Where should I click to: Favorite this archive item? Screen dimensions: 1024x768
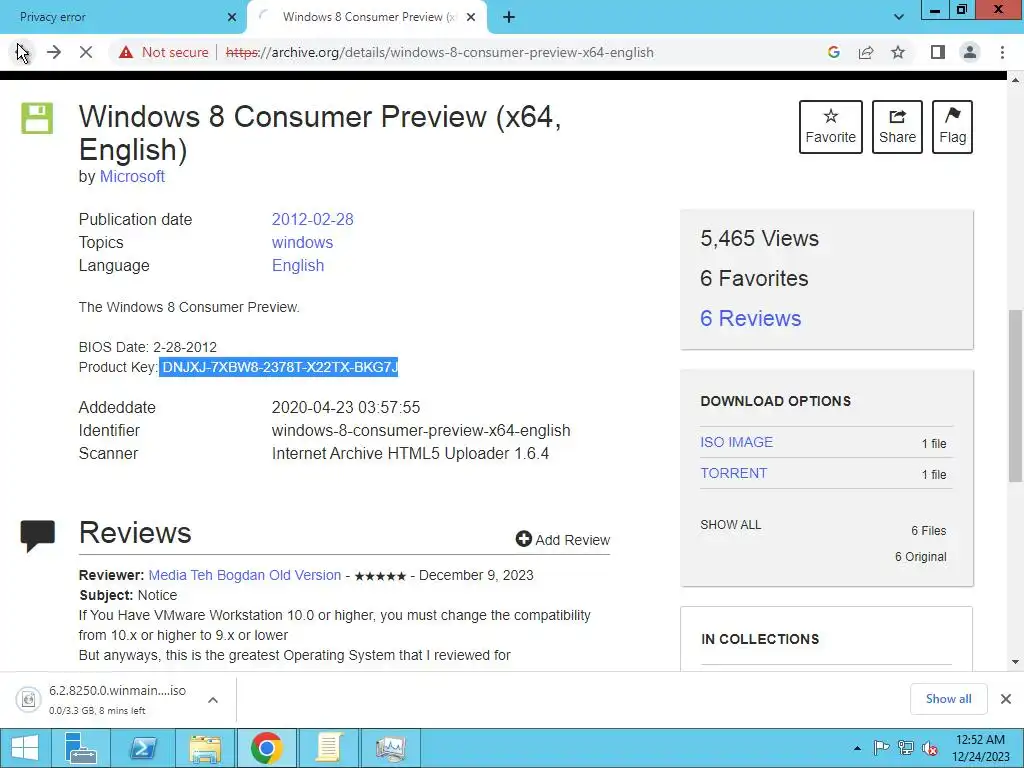click(831, 127)
